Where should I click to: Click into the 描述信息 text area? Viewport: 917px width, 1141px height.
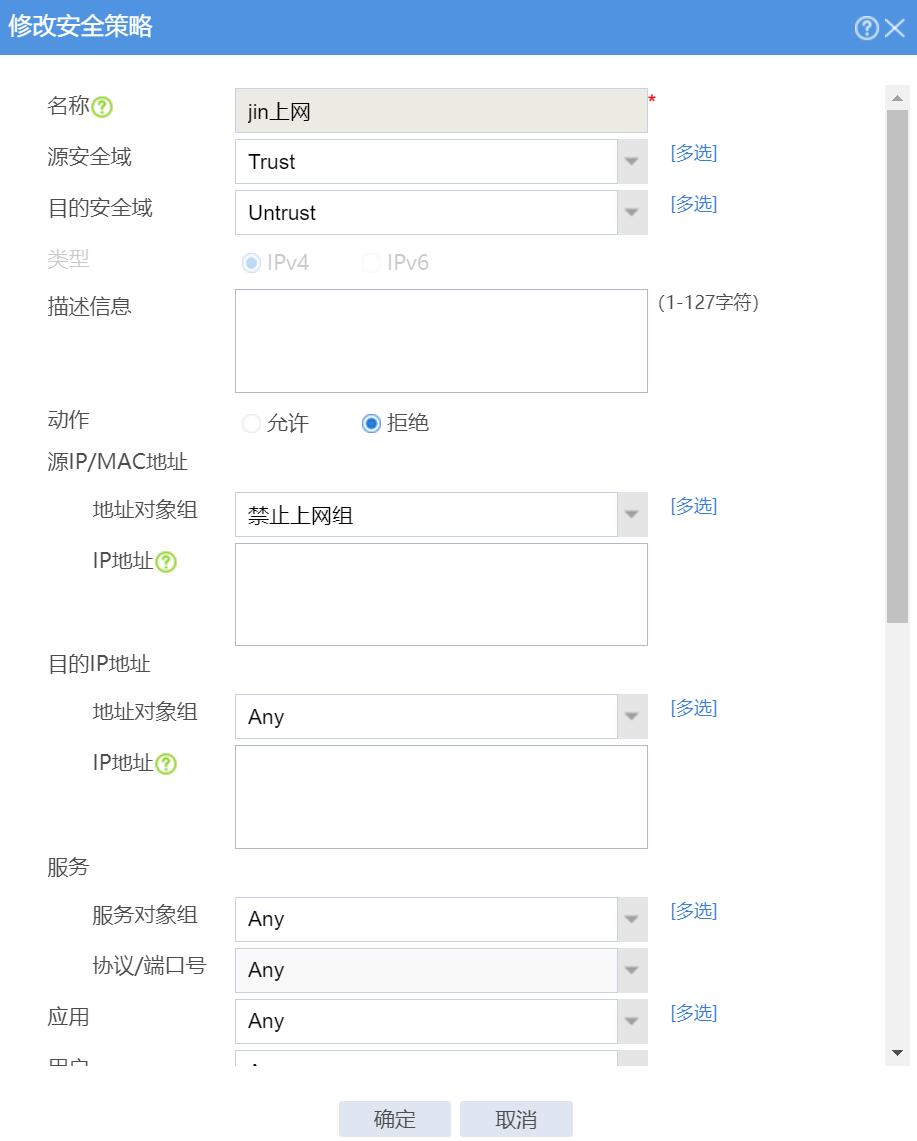pos(441,341)
